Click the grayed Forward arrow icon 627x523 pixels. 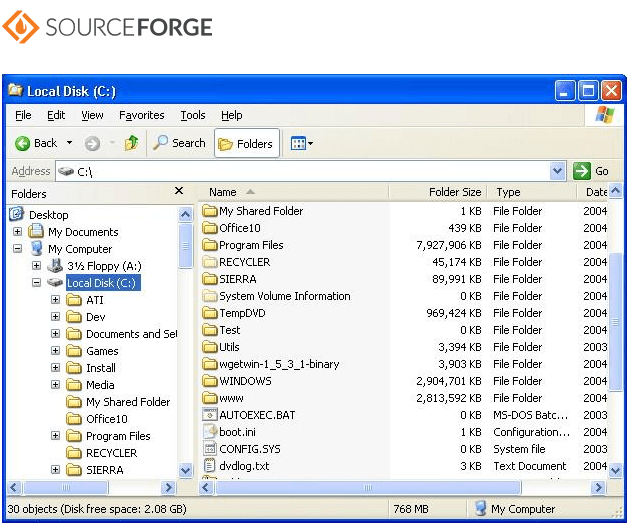[x=92, y=143]
